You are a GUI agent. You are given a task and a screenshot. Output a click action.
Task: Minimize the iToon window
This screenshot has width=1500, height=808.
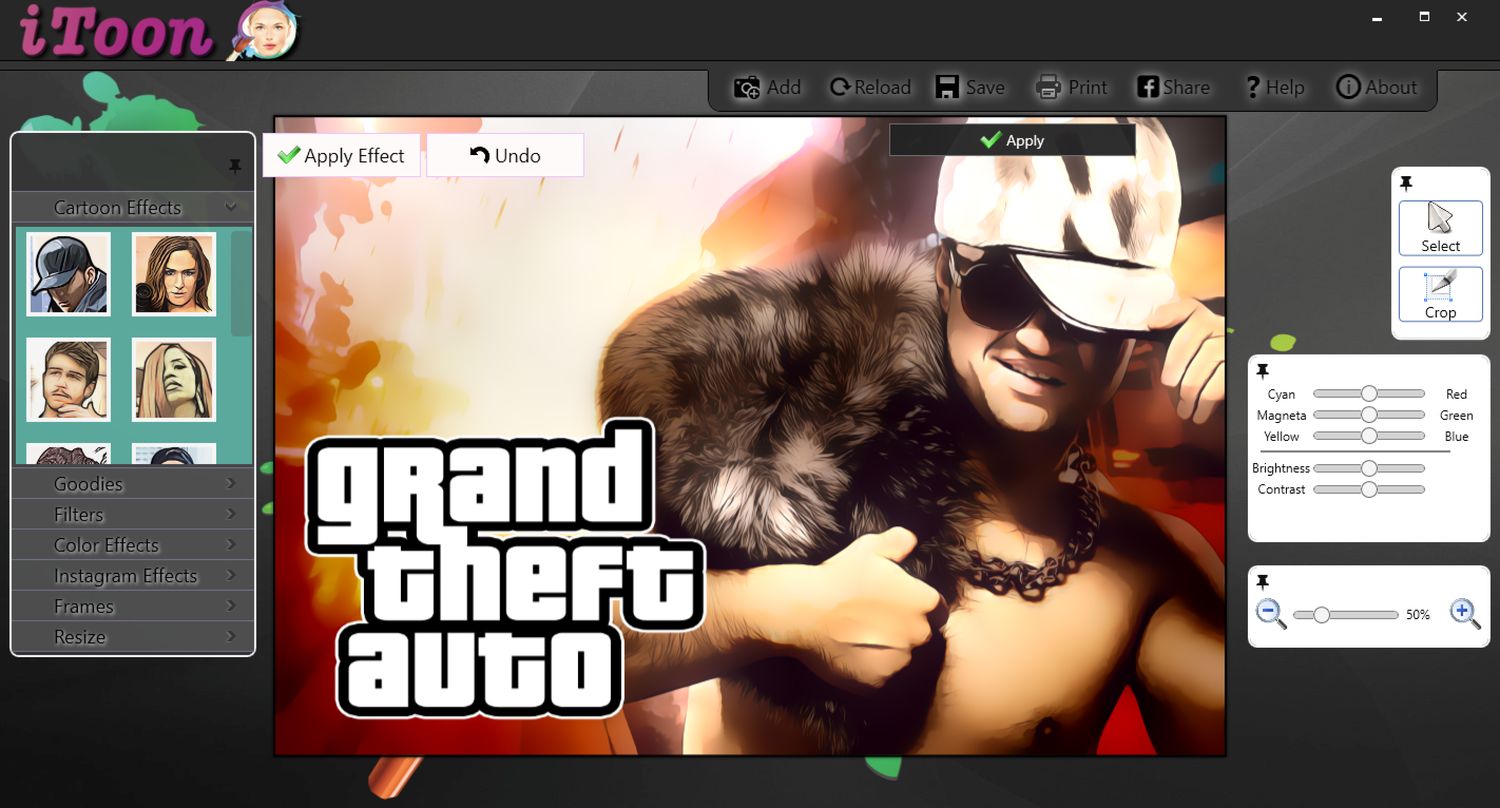pyautogui.click(x=1377, y=18)
